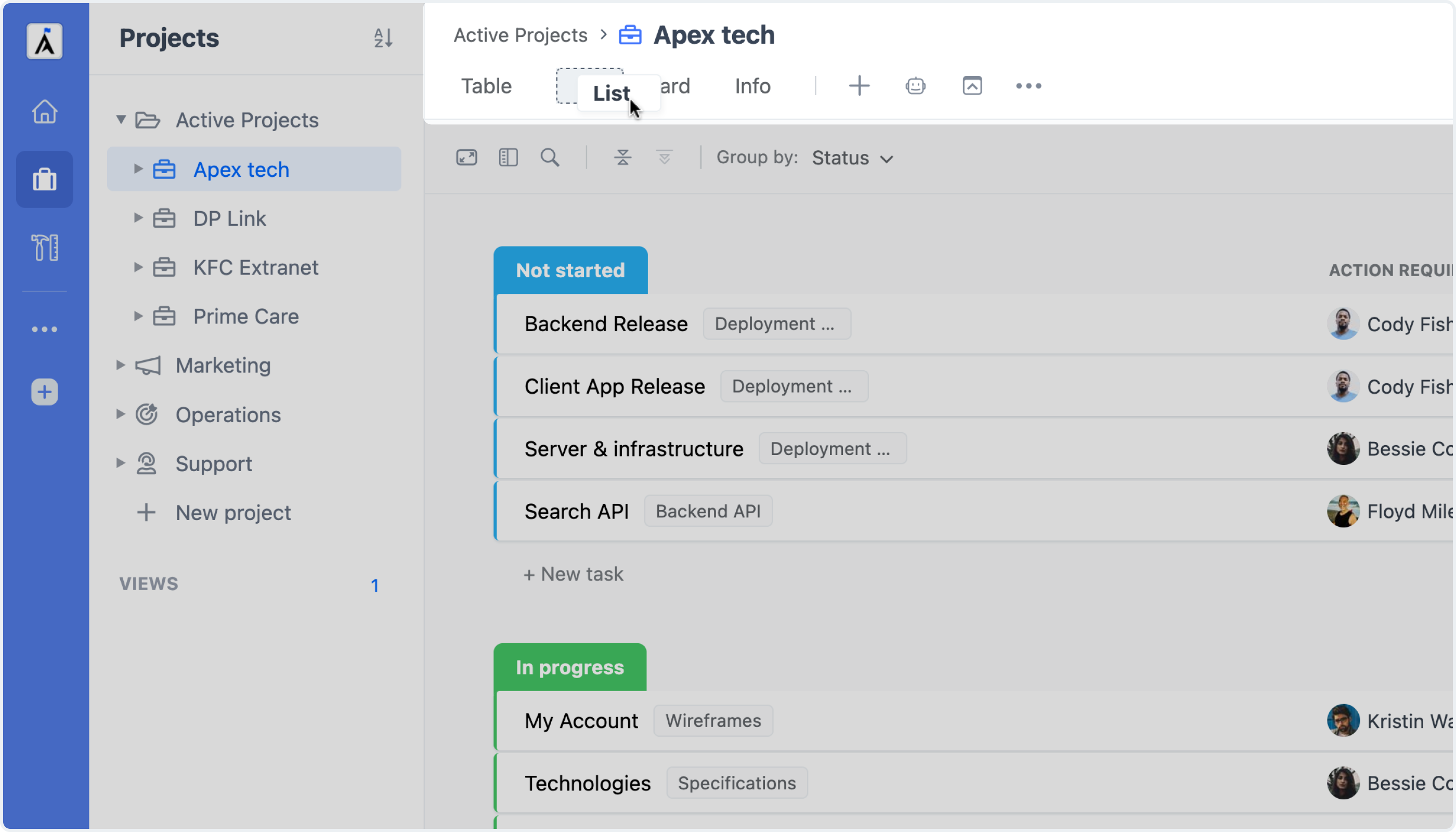
Task: Expand the Operations folder
Action: (120, 414)
